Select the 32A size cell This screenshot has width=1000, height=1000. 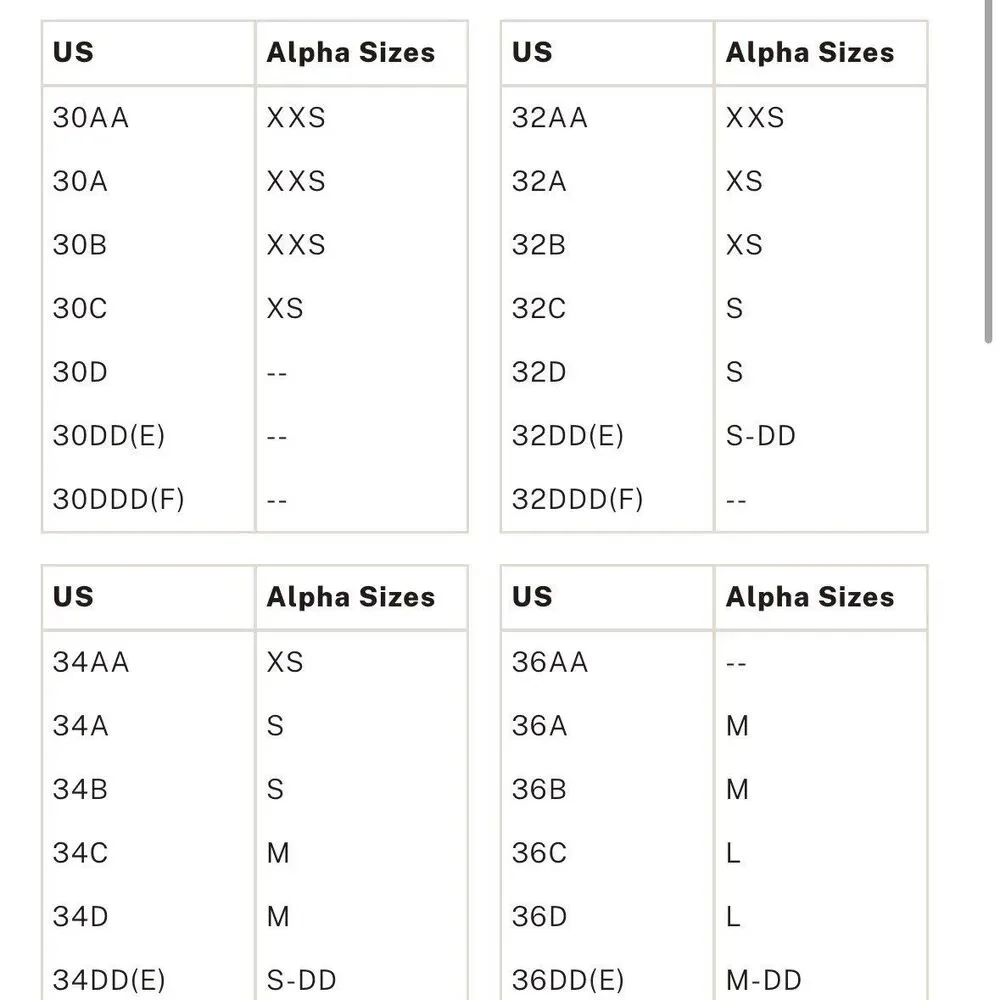pos(539,182)
